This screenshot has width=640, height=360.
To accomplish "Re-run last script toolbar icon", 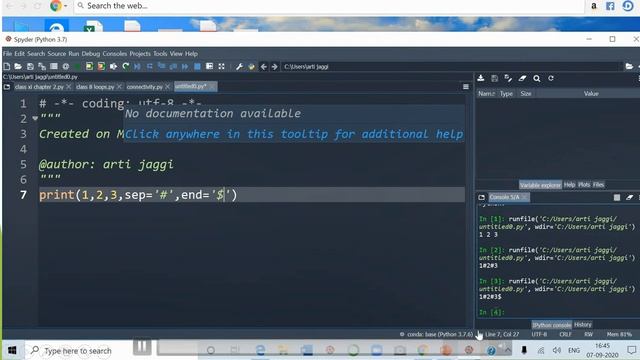I will coord(126,66).
